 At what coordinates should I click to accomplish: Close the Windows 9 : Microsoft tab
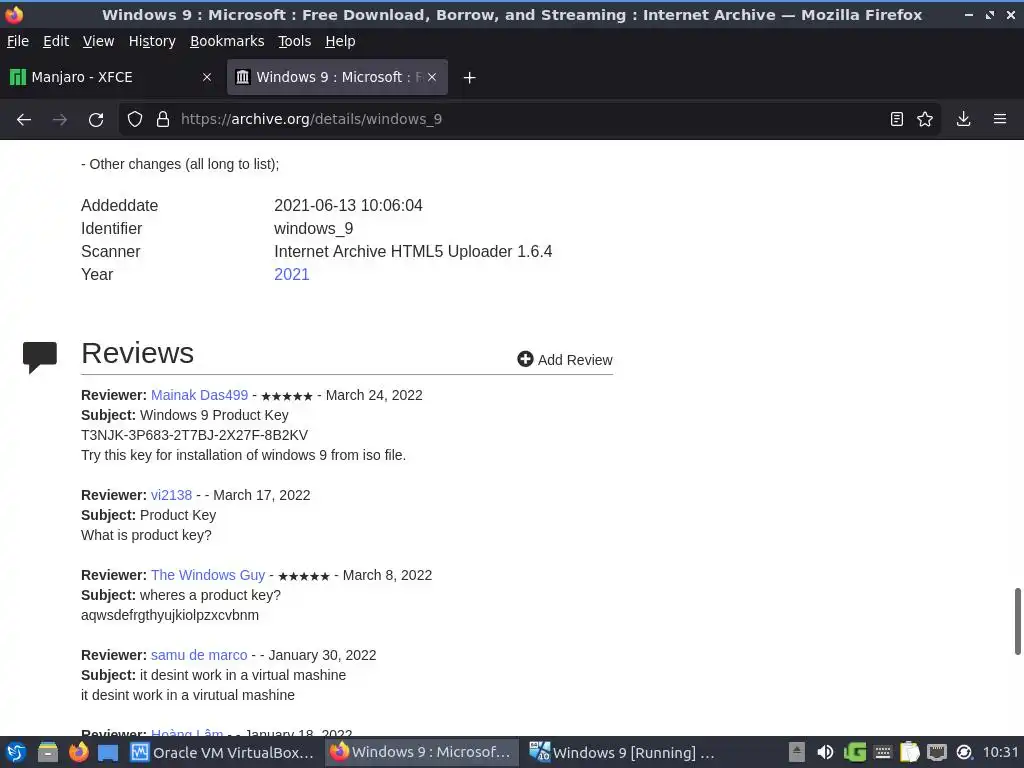coord(432,77)
